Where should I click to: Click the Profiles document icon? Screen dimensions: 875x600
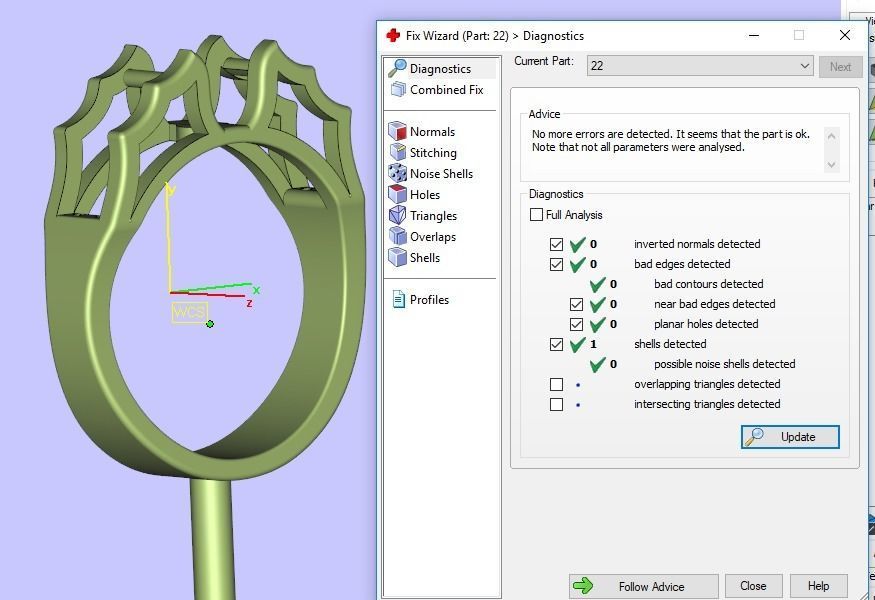(398, 299)
